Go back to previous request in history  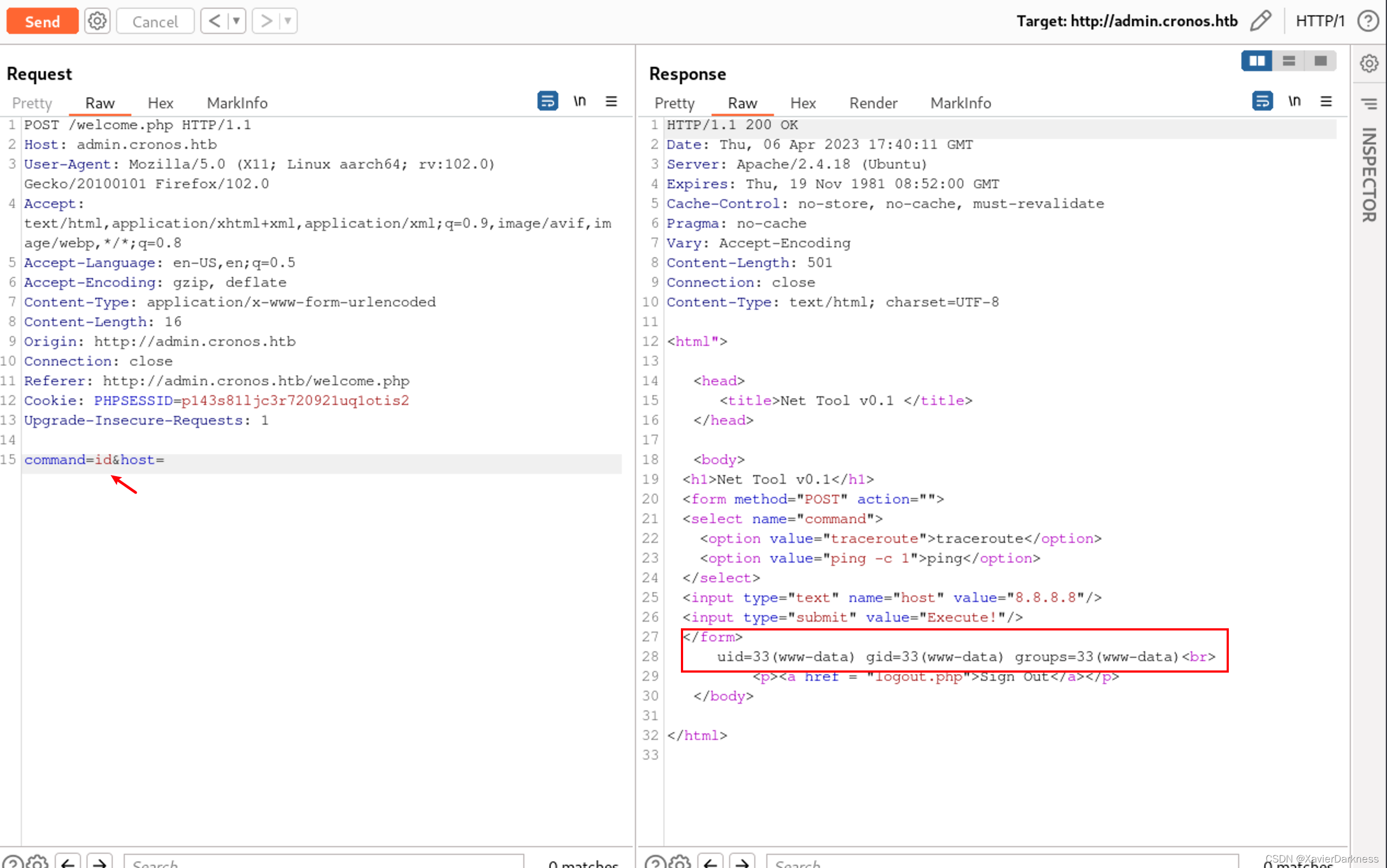pos(214,21)
